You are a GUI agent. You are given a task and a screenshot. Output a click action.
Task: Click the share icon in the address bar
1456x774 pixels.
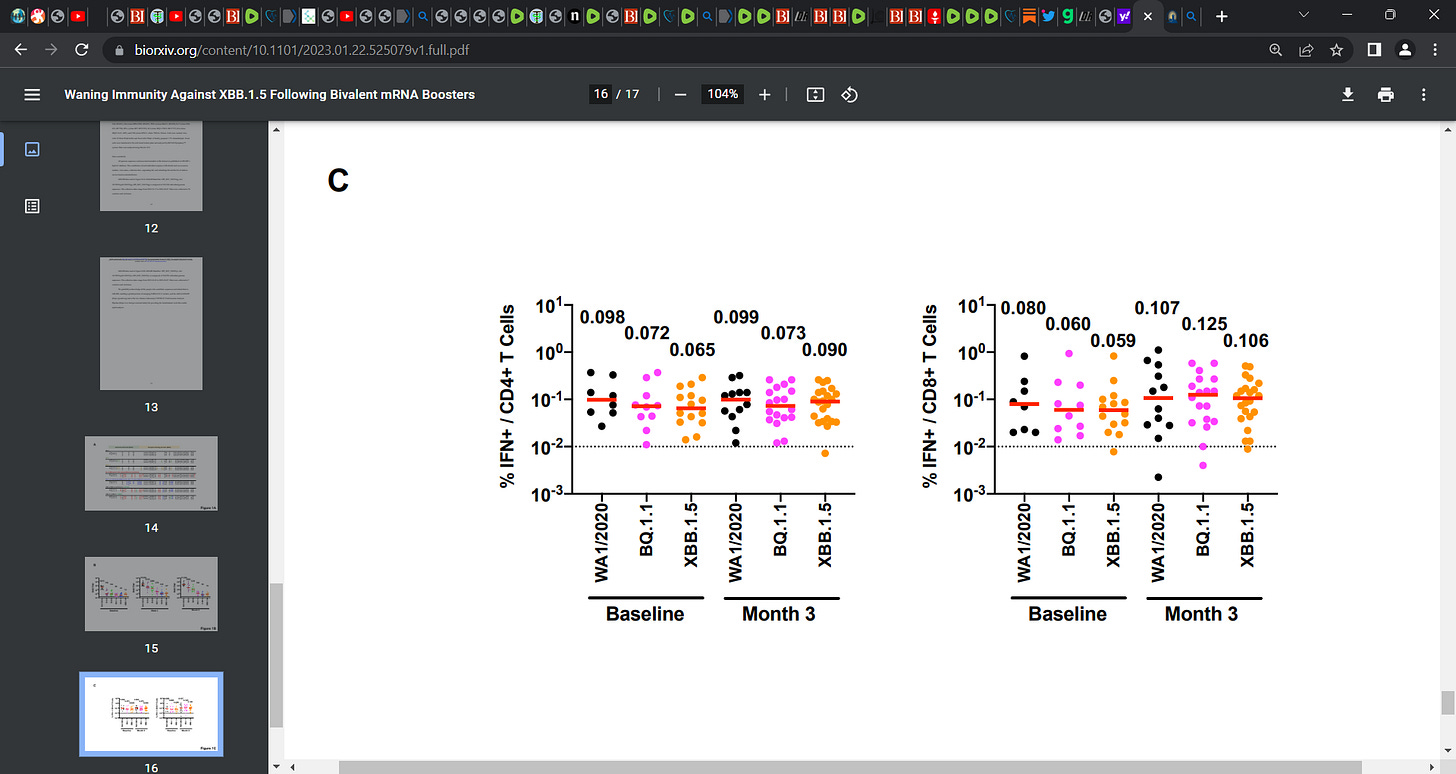pyautogui.click(x=1305, y=49)
